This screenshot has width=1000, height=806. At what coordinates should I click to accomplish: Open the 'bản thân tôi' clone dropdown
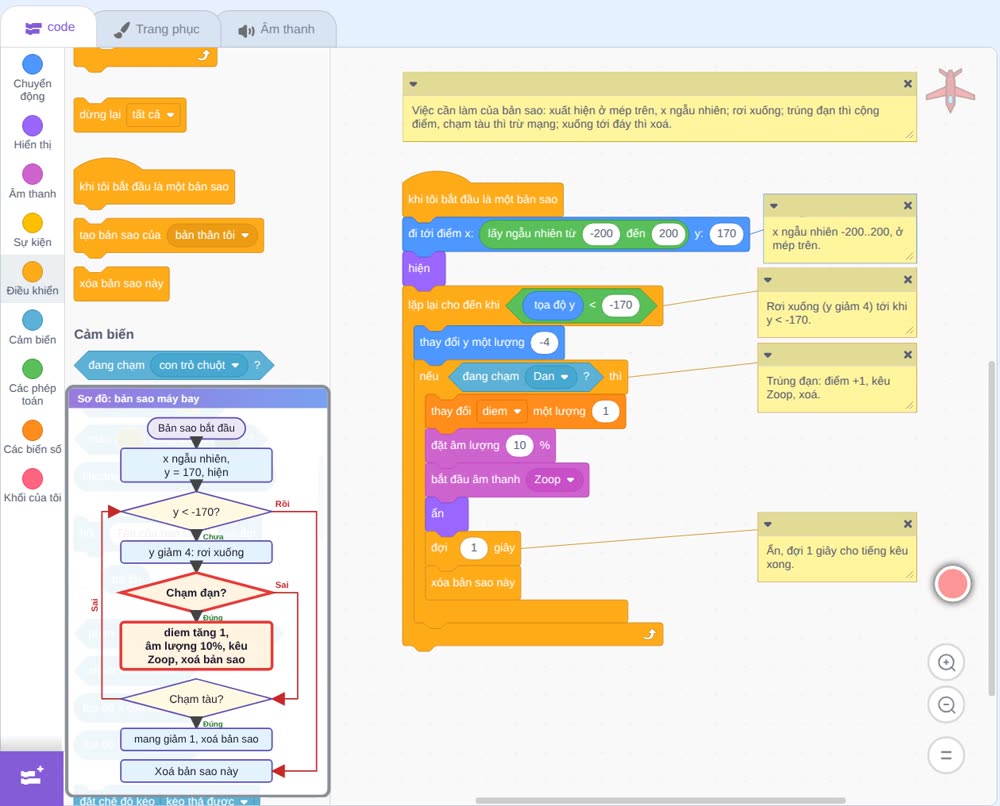[212, 235]
